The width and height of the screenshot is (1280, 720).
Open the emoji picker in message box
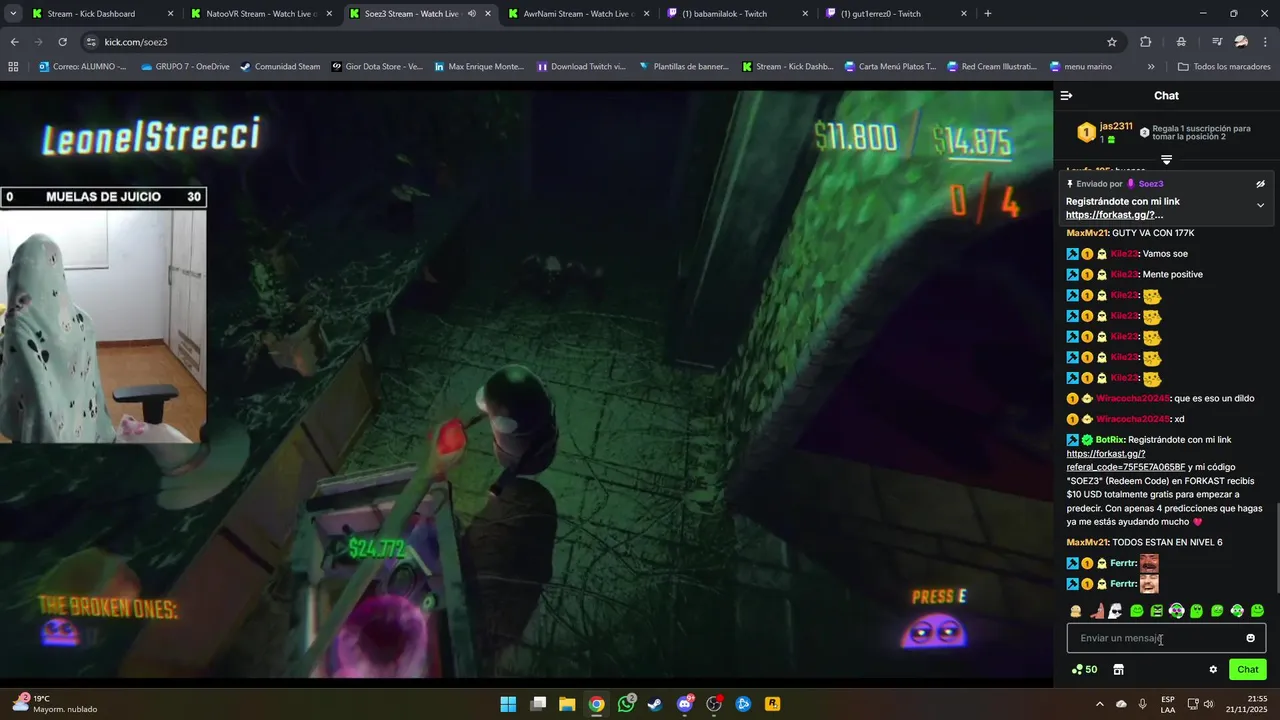coord(1250,638)
